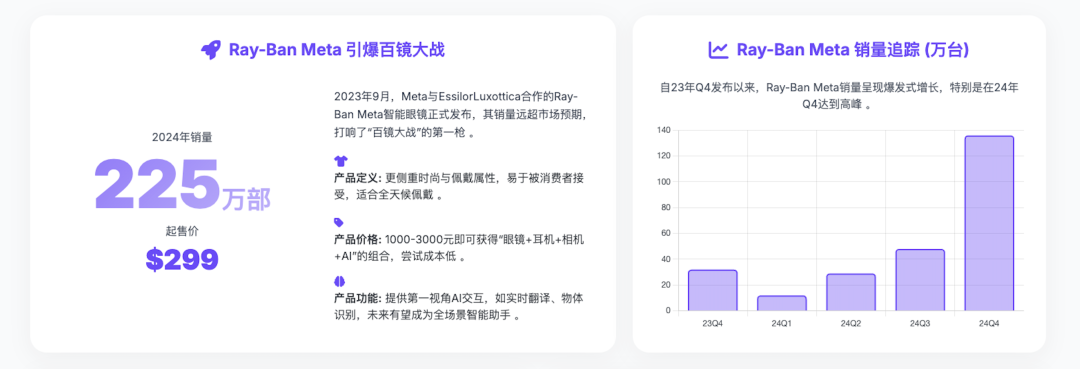
Task: Select the 24Q3 bar in the chart
Action: tap(920, 280)
